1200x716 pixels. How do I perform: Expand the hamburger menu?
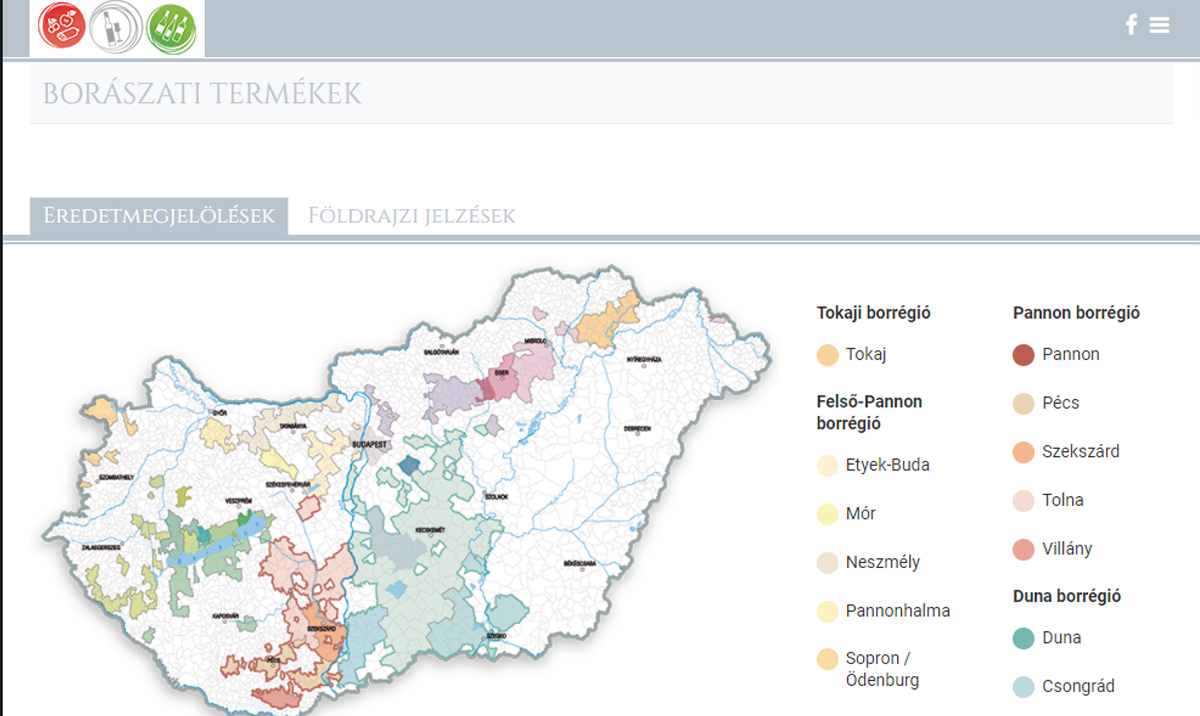pos(1159,25)
